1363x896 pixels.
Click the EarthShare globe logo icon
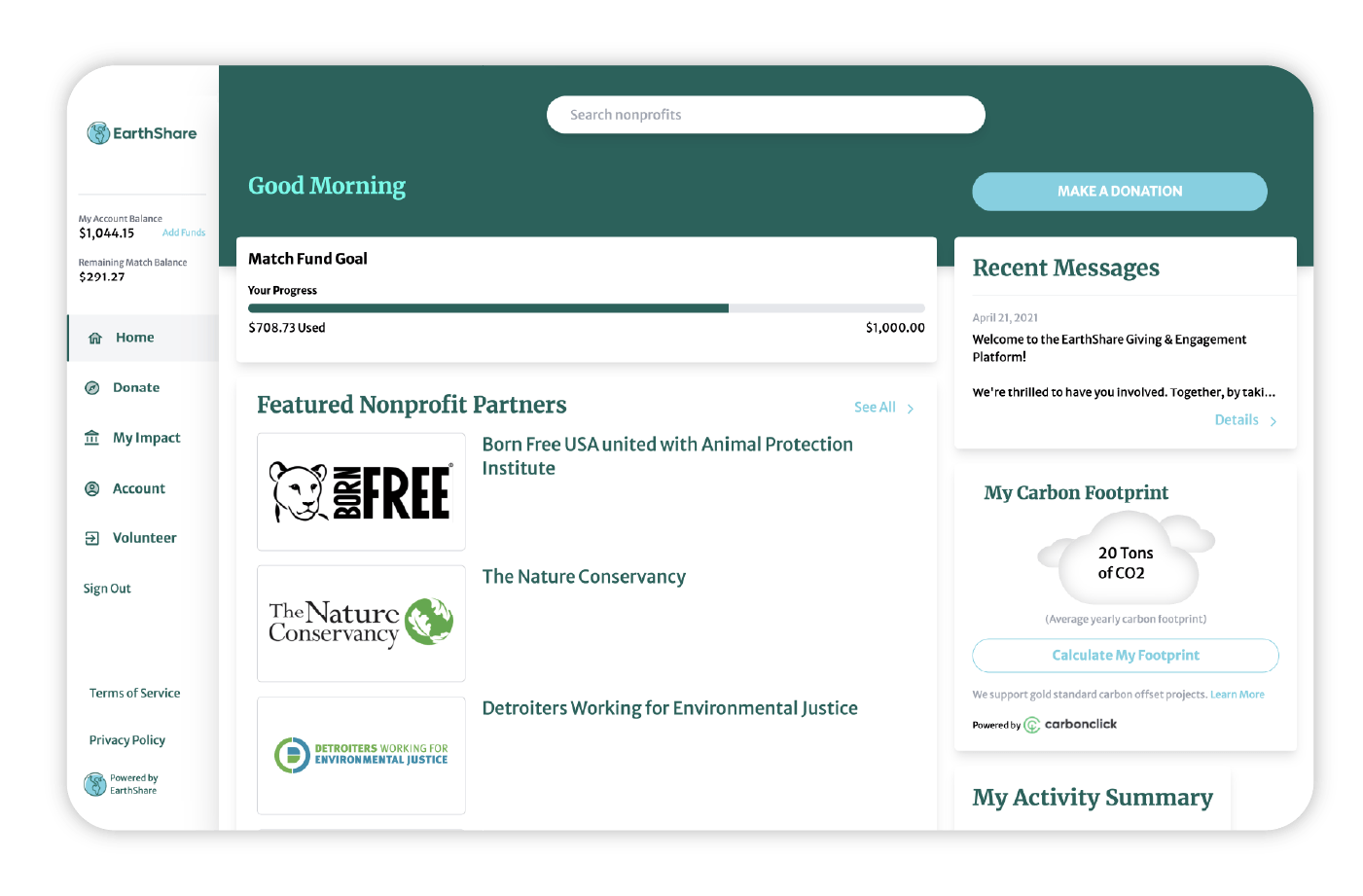pos(98,133)
